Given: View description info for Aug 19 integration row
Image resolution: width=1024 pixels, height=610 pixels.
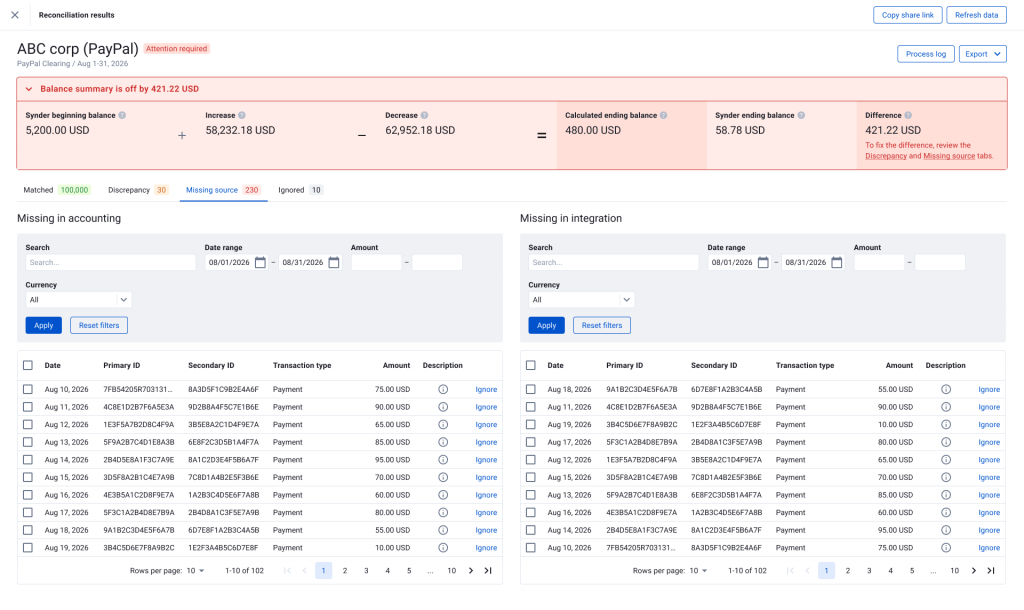Looking at the screenshot, I should [946, 425].
